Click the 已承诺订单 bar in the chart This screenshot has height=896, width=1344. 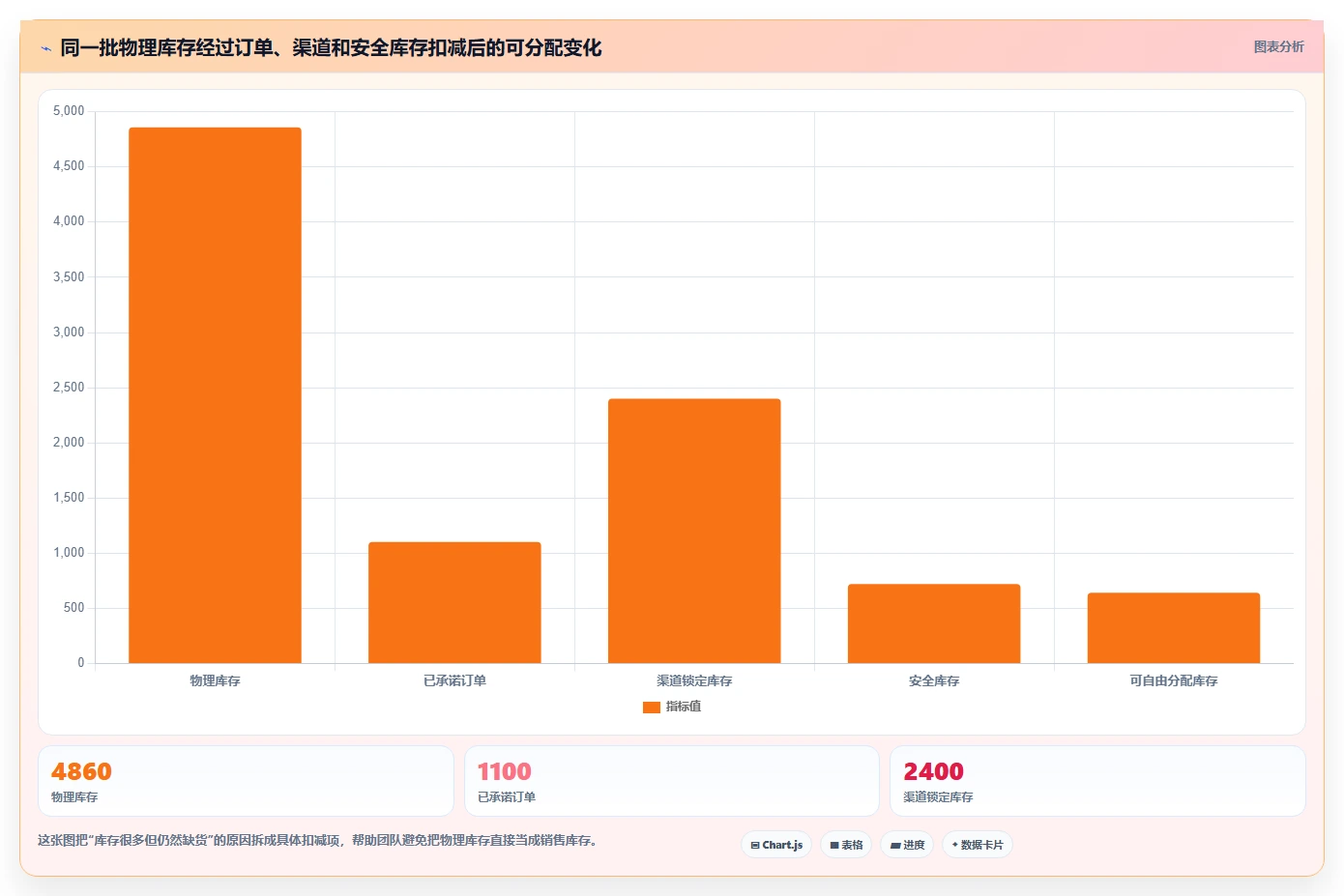454,602
